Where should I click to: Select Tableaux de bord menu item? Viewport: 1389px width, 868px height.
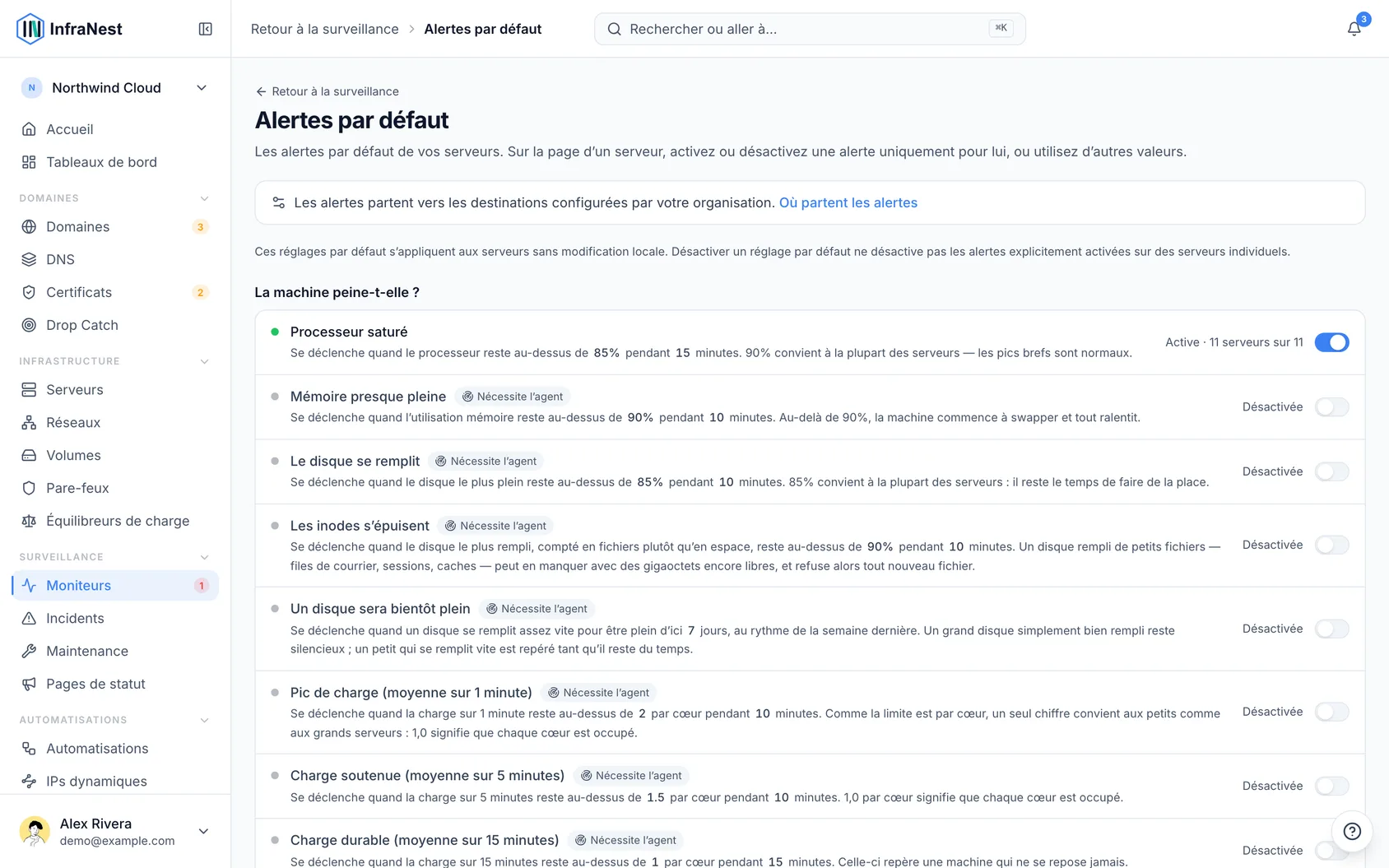click(x=115, y=162)
